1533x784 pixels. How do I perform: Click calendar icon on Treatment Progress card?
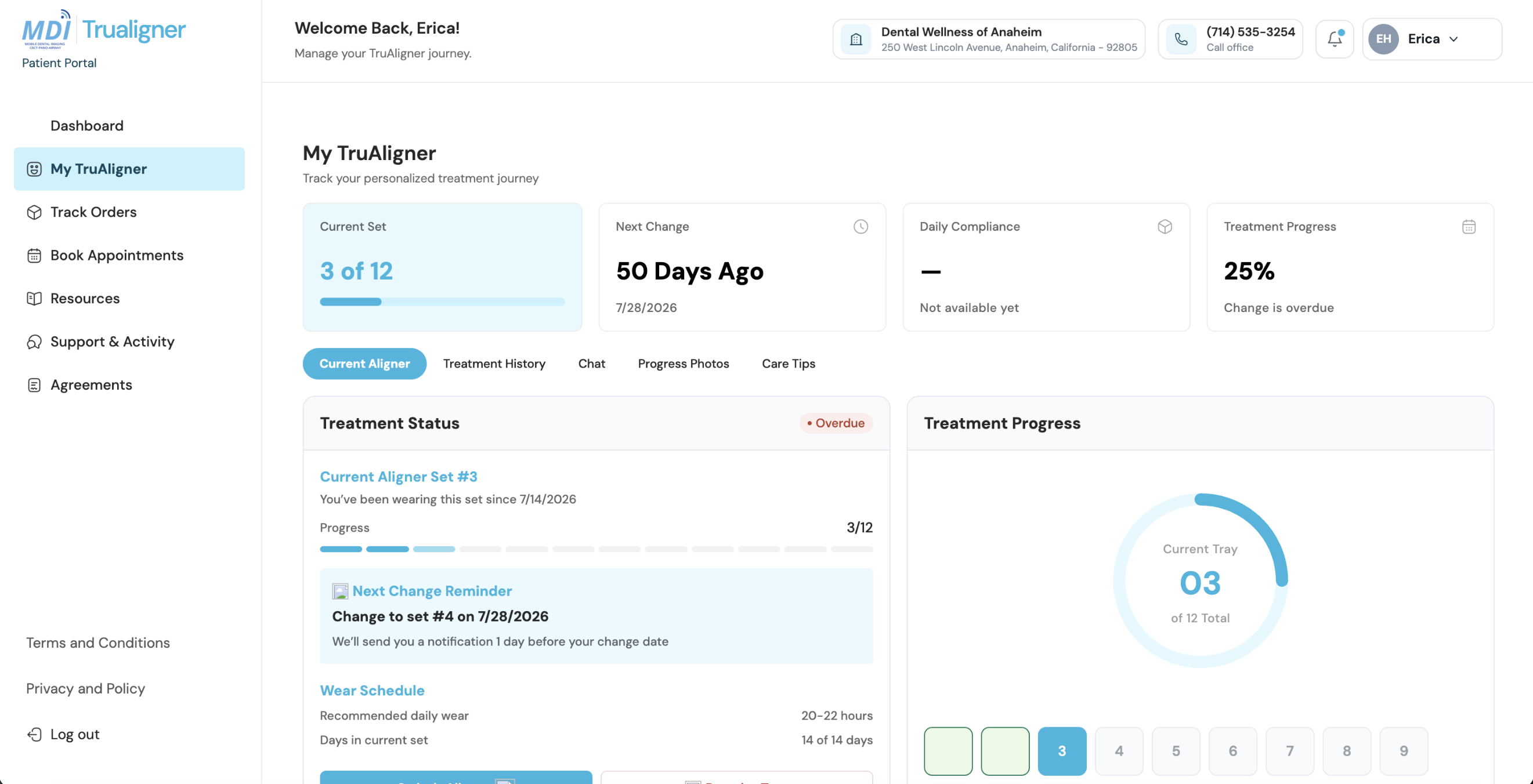click(x=1469, y=227)
